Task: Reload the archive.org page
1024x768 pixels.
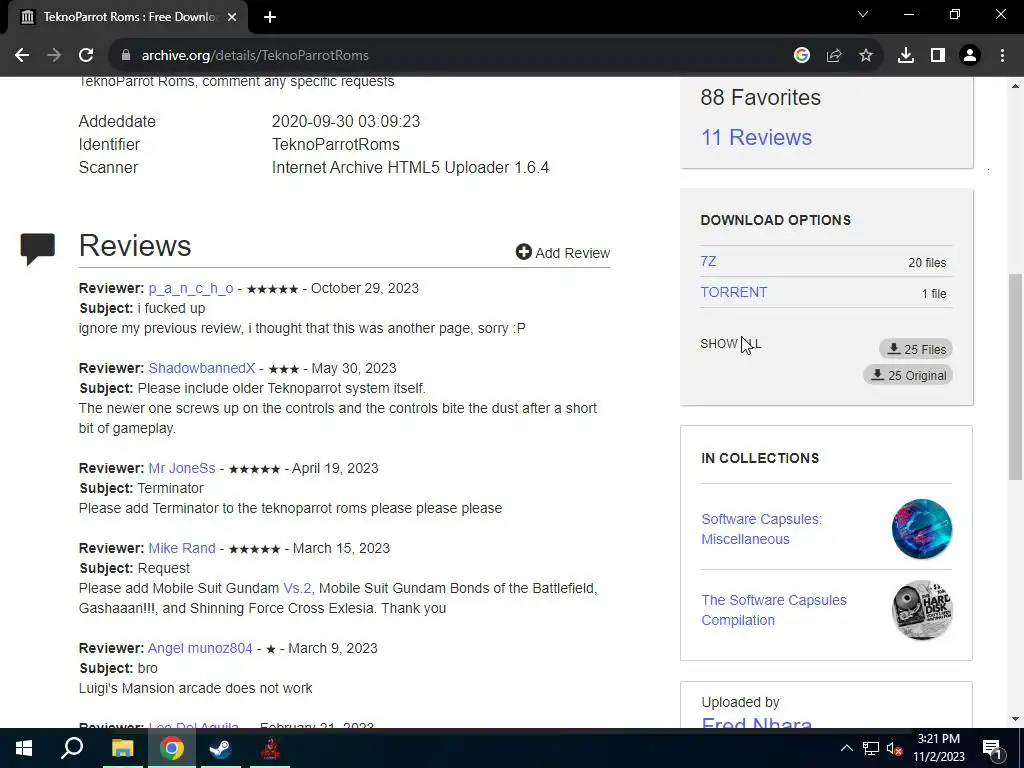Action: (86, 56)
